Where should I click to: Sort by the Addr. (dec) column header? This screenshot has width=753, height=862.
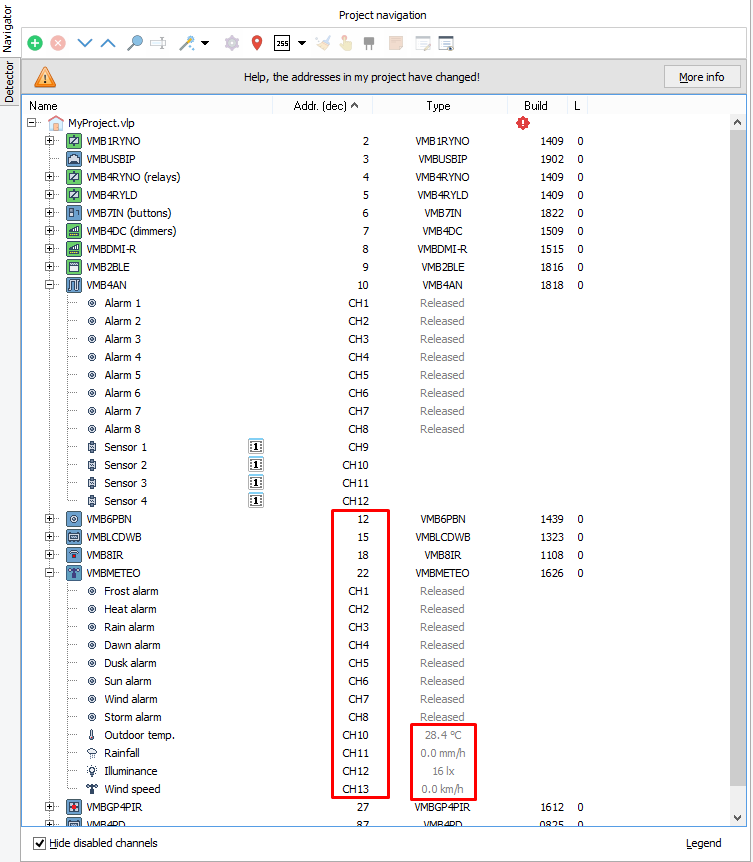coord(321,106)
